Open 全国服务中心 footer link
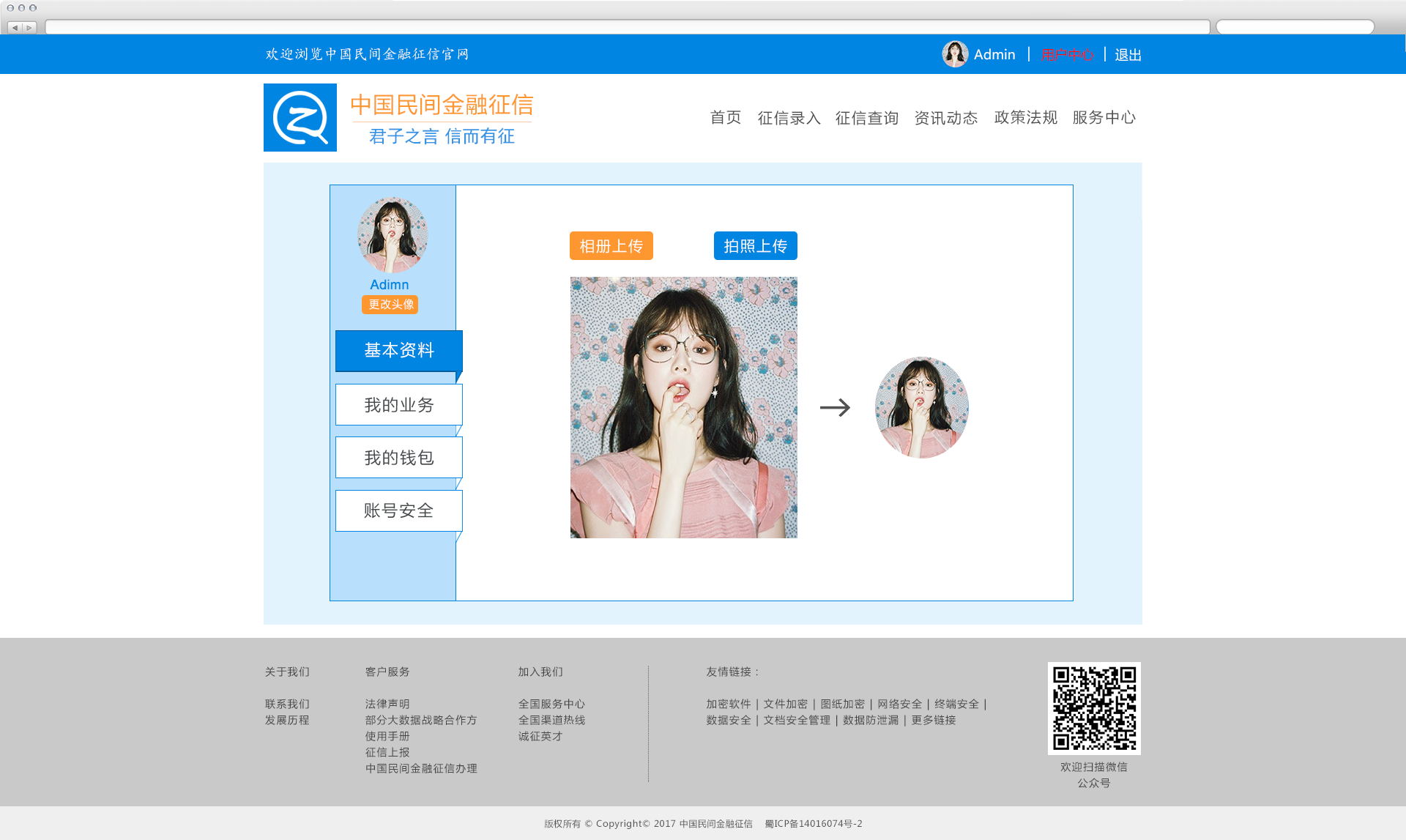The width and height of the screenshot is (1406, 840). click(551, 704)
